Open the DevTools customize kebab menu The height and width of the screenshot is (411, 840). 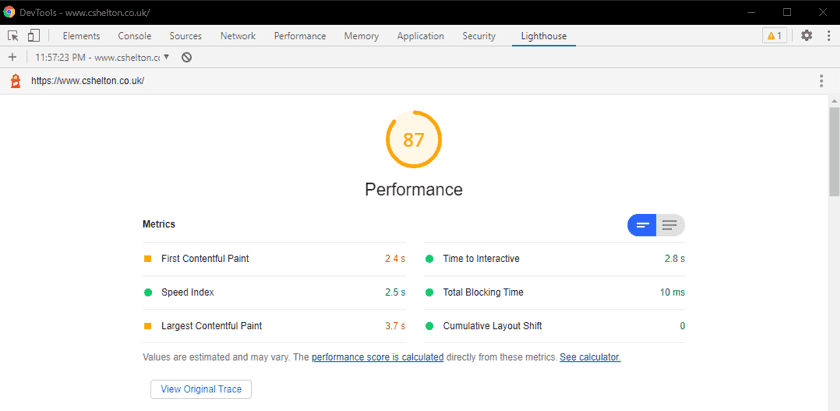click(x=828, y=36)
